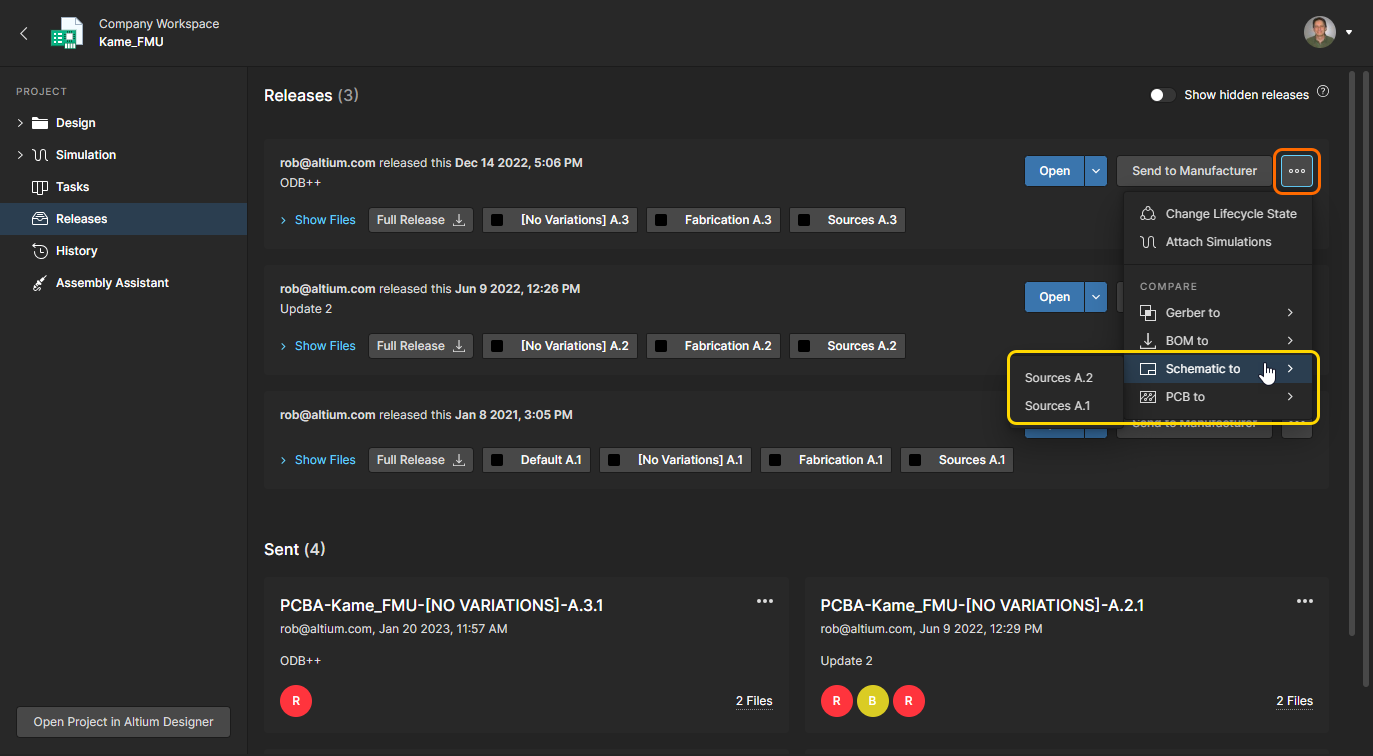Screen dimensions: 1373x756
Task: Go back using the left arrow
Action: (x=24, y=33)
